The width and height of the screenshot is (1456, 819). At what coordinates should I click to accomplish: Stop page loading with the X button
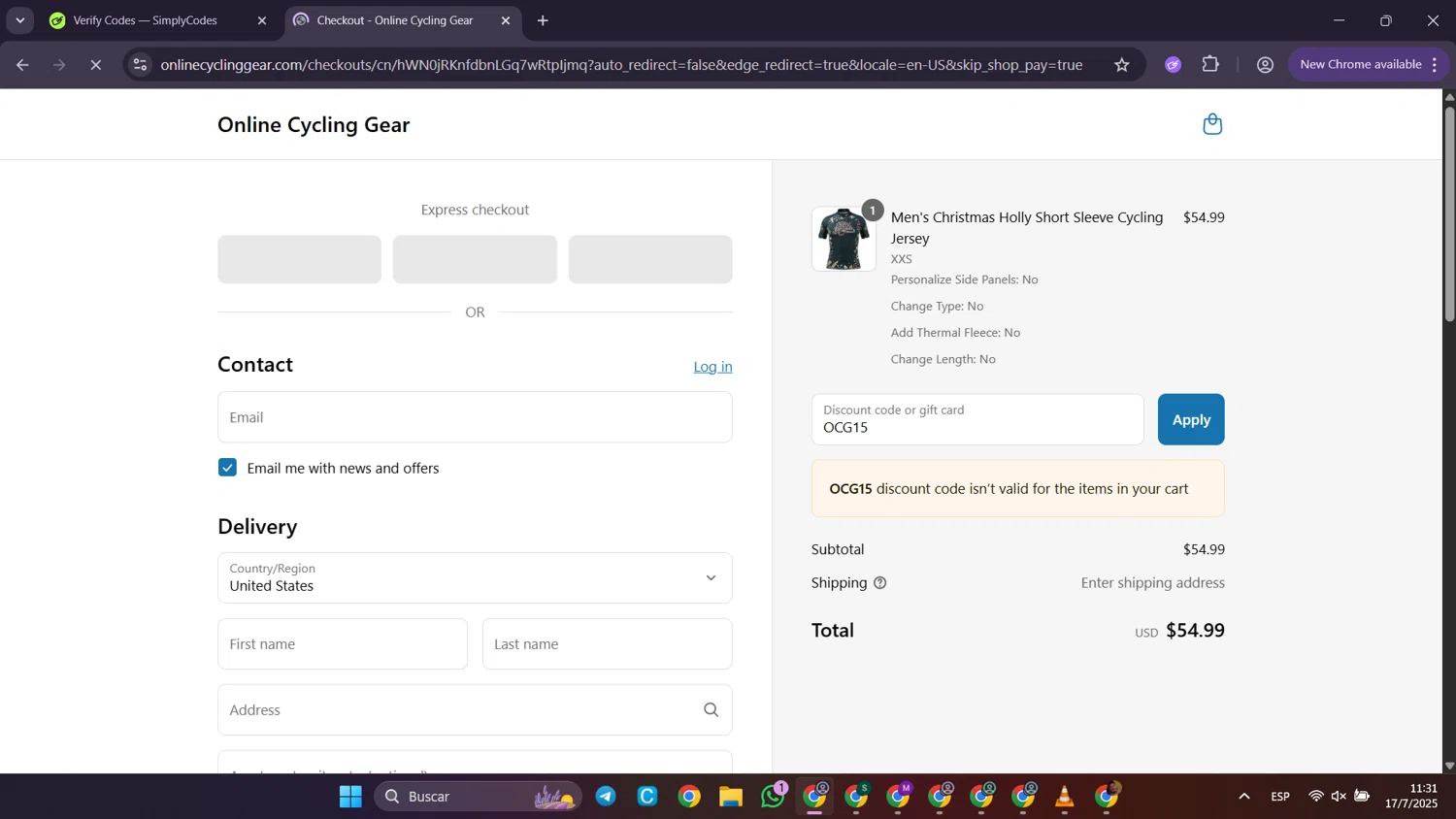95,65
